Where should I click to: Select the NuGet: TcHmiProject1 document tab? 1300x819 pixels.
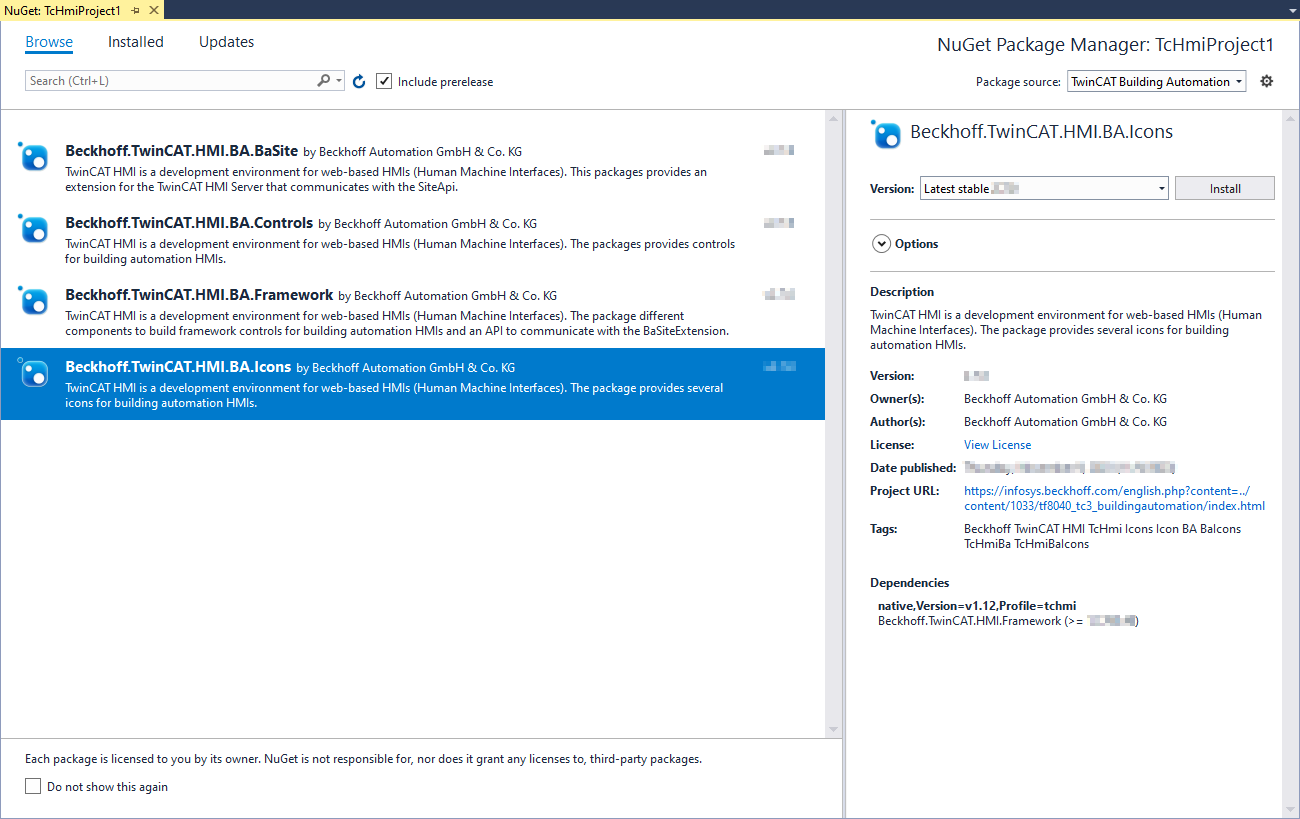pyautogui.click(x=62, y=9)
